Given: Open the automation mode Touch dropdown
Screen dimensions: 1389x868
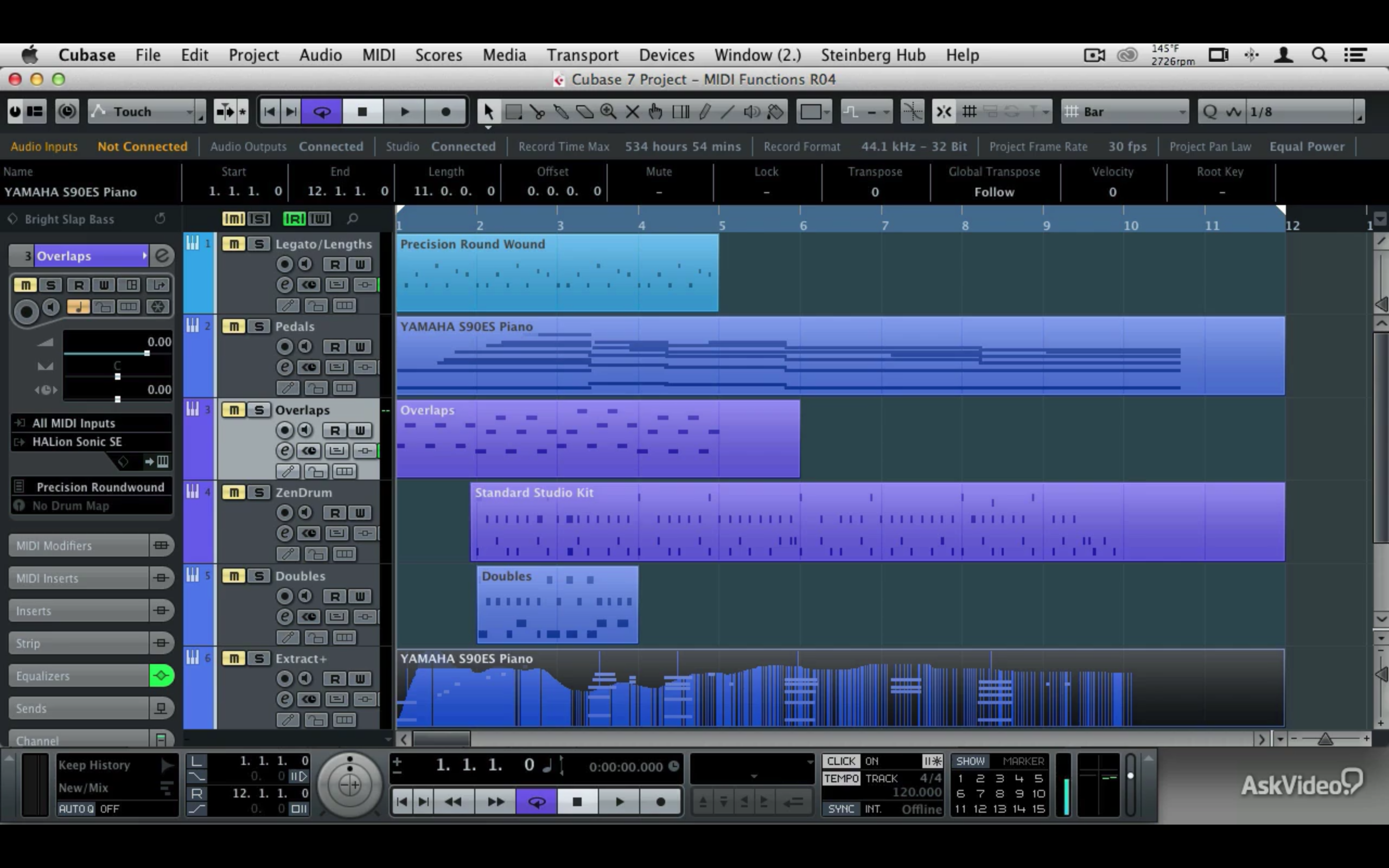Looking at the screenshot, I should point(145,111).
